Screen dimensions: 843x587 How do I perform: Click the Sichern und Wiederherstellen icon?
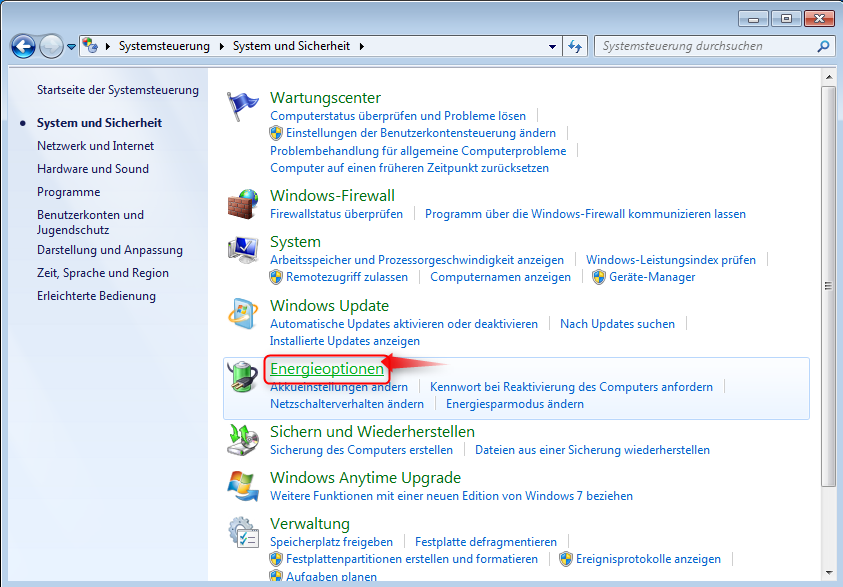pos(243,441)
